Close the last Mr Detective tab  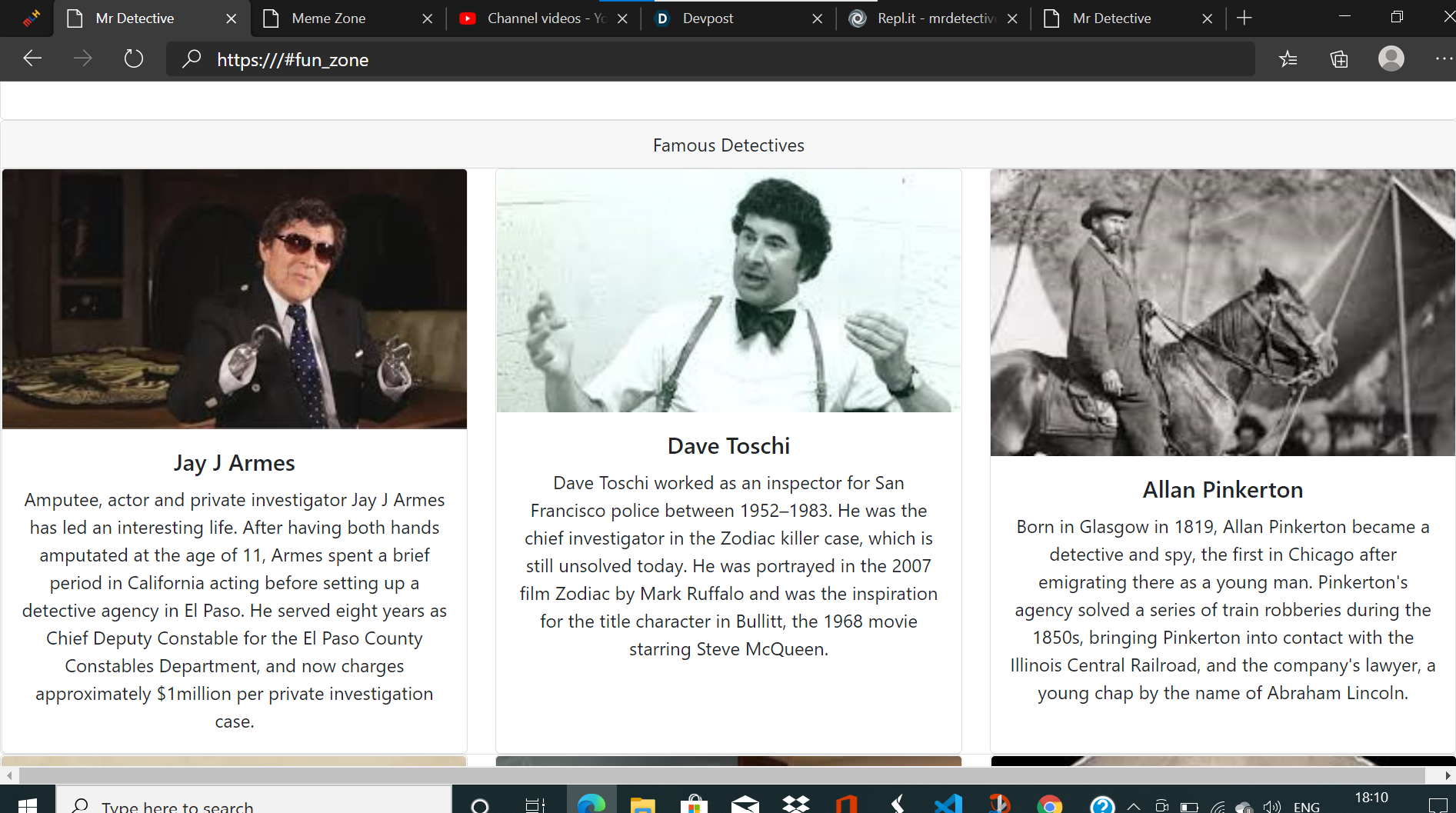[1208, 18]
